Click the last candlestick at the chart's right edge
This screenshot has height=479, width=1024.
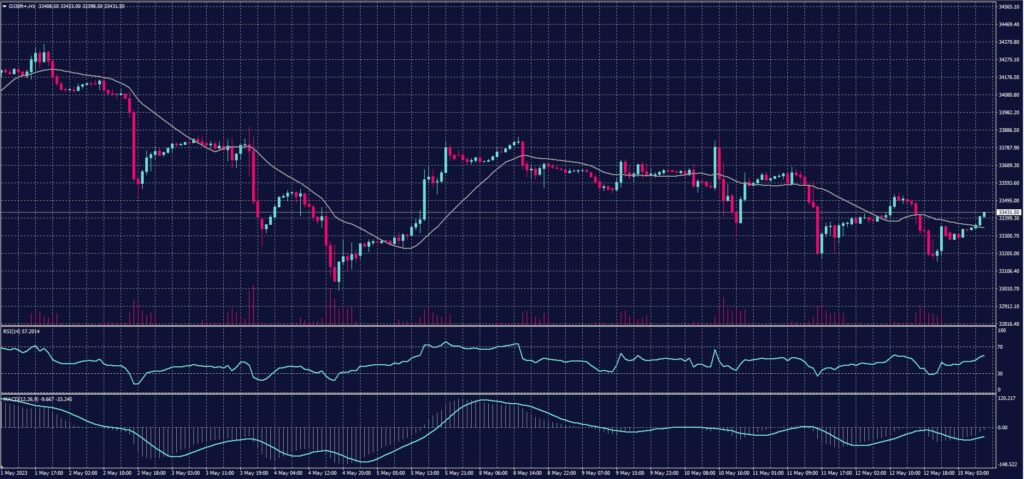[984, 214]
